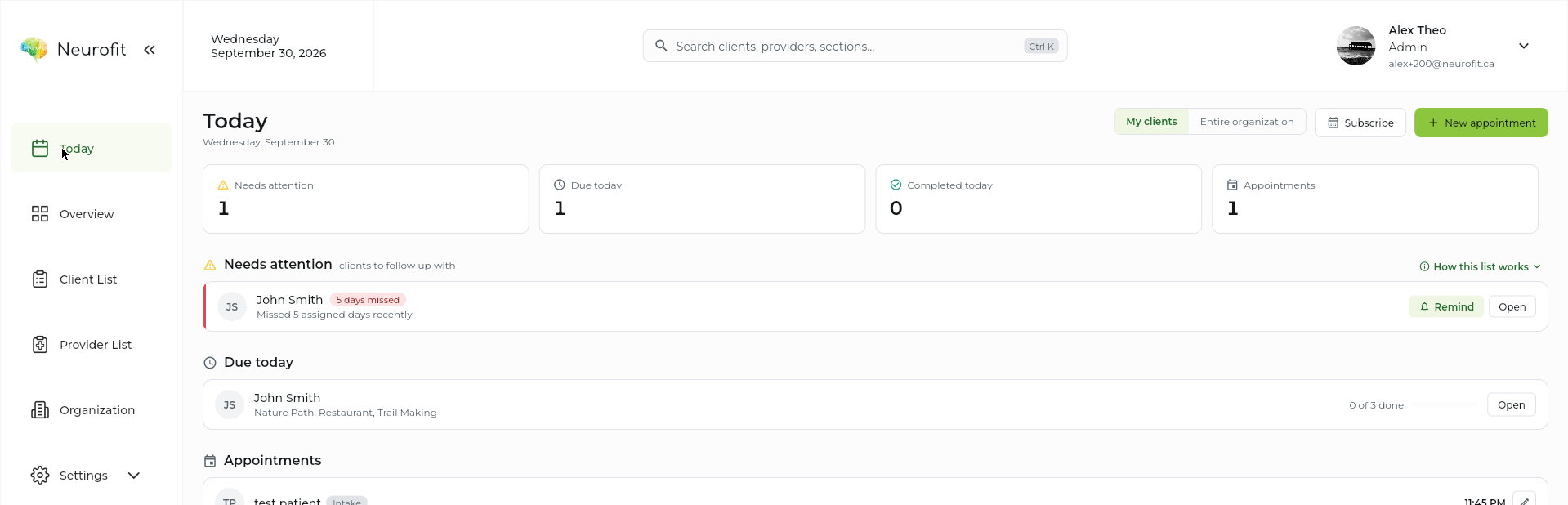Click the Appointments summary card
The width and height of the screenshot is (1568, 505).
(x=1375, y=199)
